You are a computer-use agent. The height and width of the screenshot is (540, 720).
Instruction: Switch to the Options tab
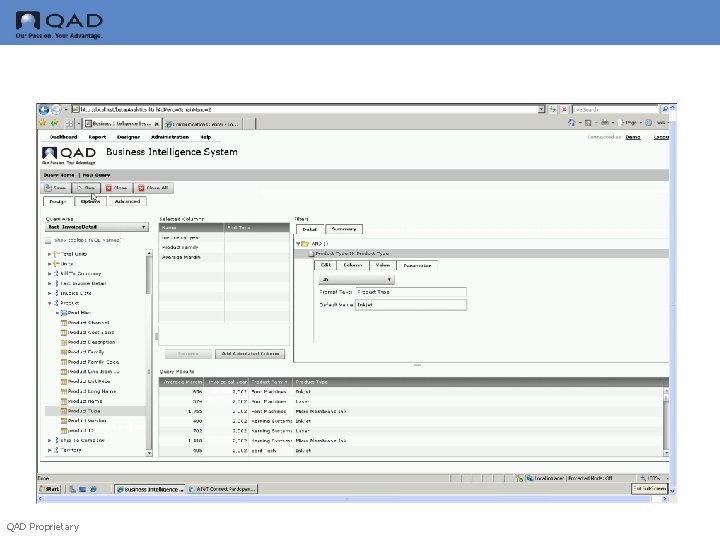[90, 202]
